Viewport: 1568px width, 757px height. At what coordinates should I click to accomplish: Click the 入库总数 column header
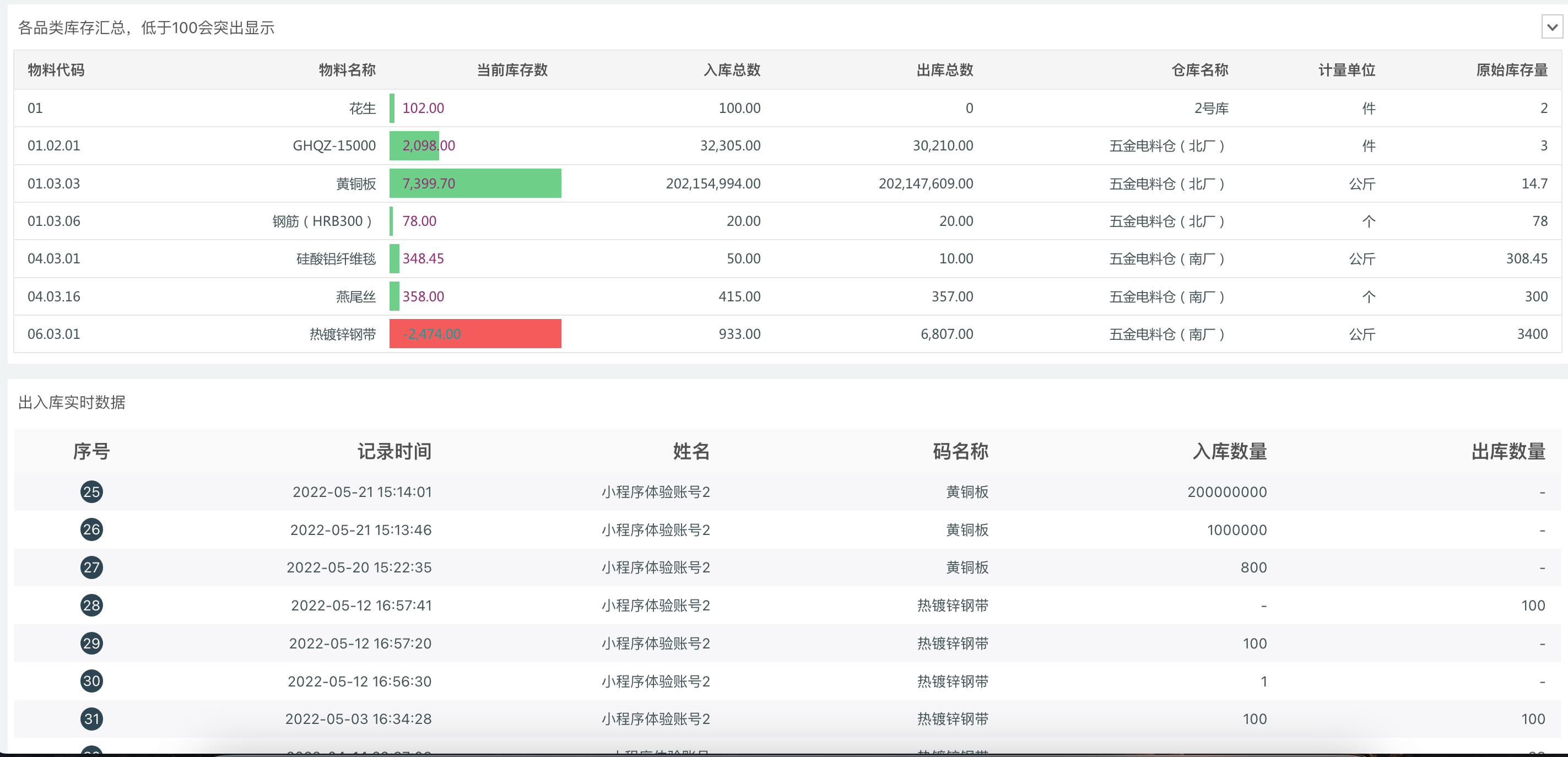732,70
